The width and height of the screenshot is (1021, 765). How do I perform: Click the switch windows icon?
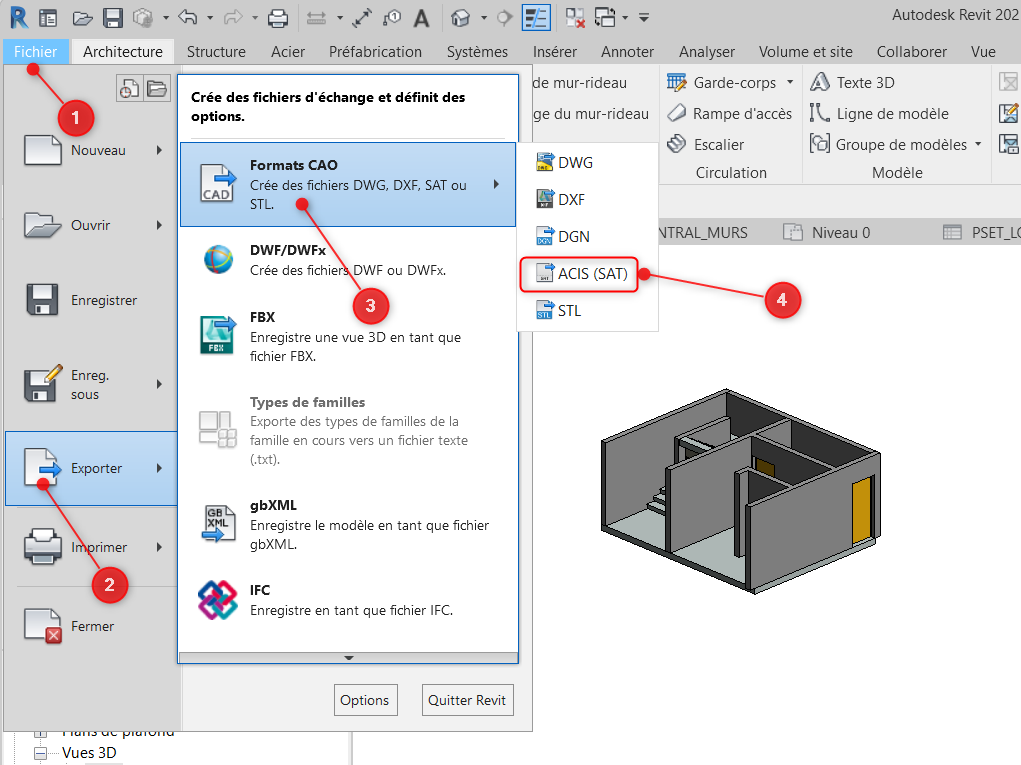pos(605,18)
